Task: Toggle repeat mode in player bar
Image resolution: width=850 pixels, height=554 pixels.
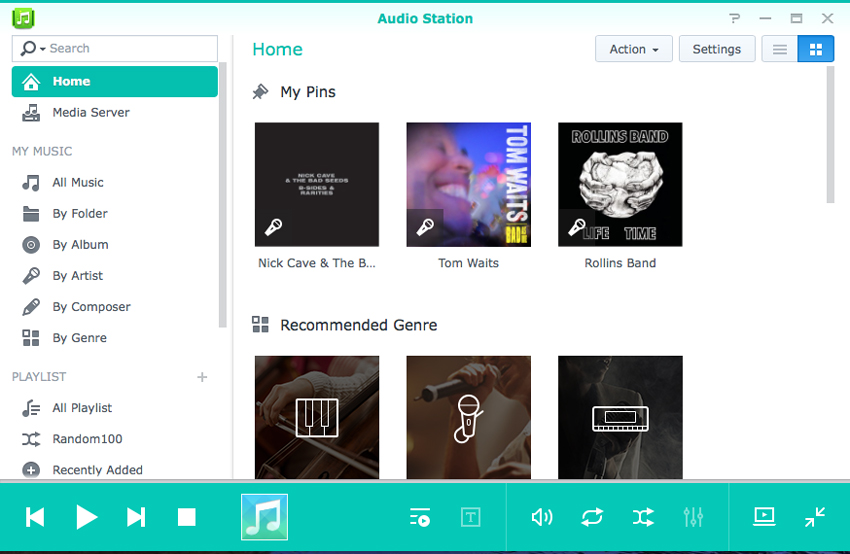Action: pos(592,517)
